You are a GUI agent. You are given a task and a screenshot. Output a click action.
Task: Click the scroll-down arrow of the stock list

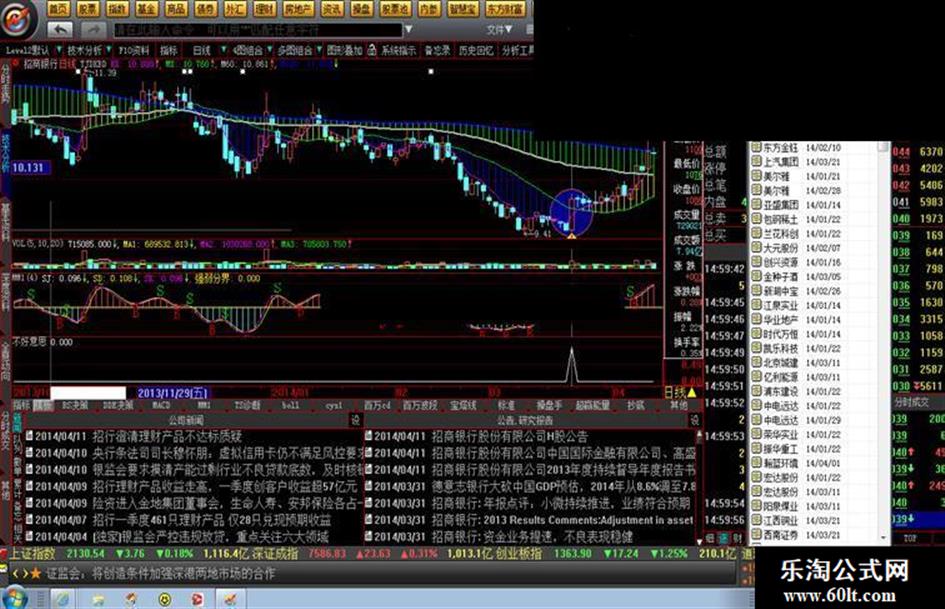pos(884,537)
